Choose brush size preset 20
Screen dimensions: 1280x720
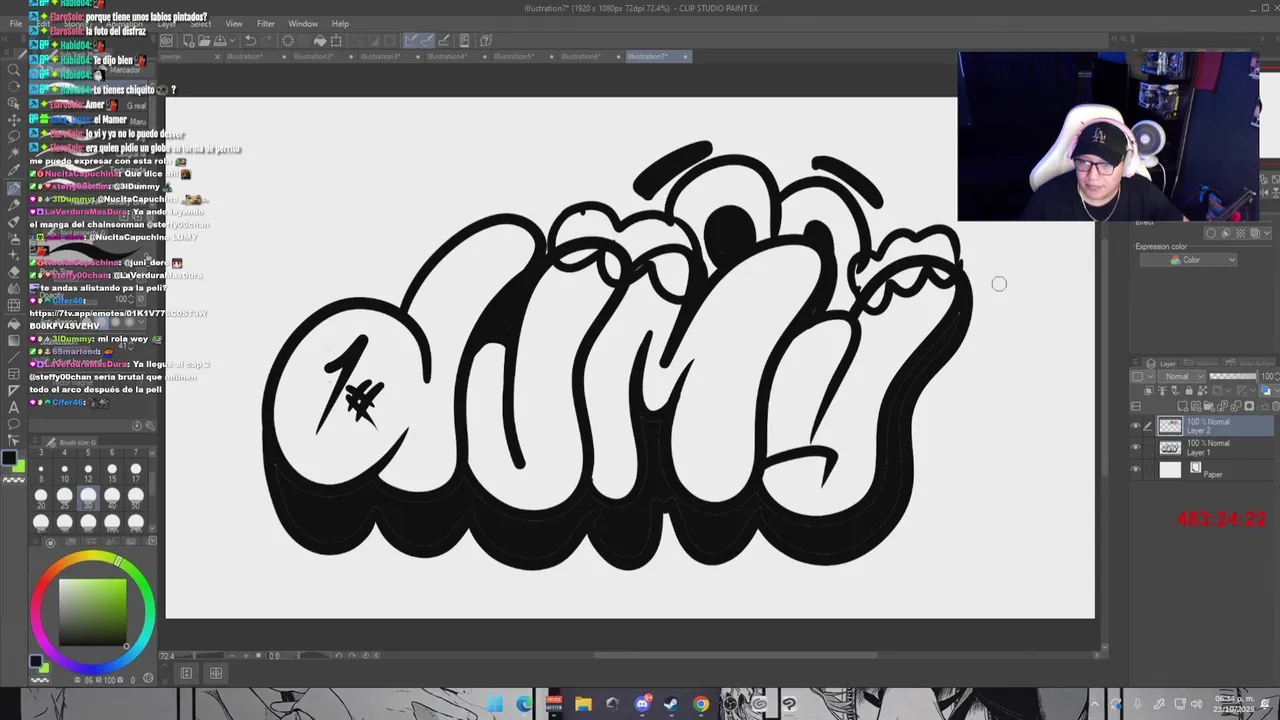(x=41, y=499)
